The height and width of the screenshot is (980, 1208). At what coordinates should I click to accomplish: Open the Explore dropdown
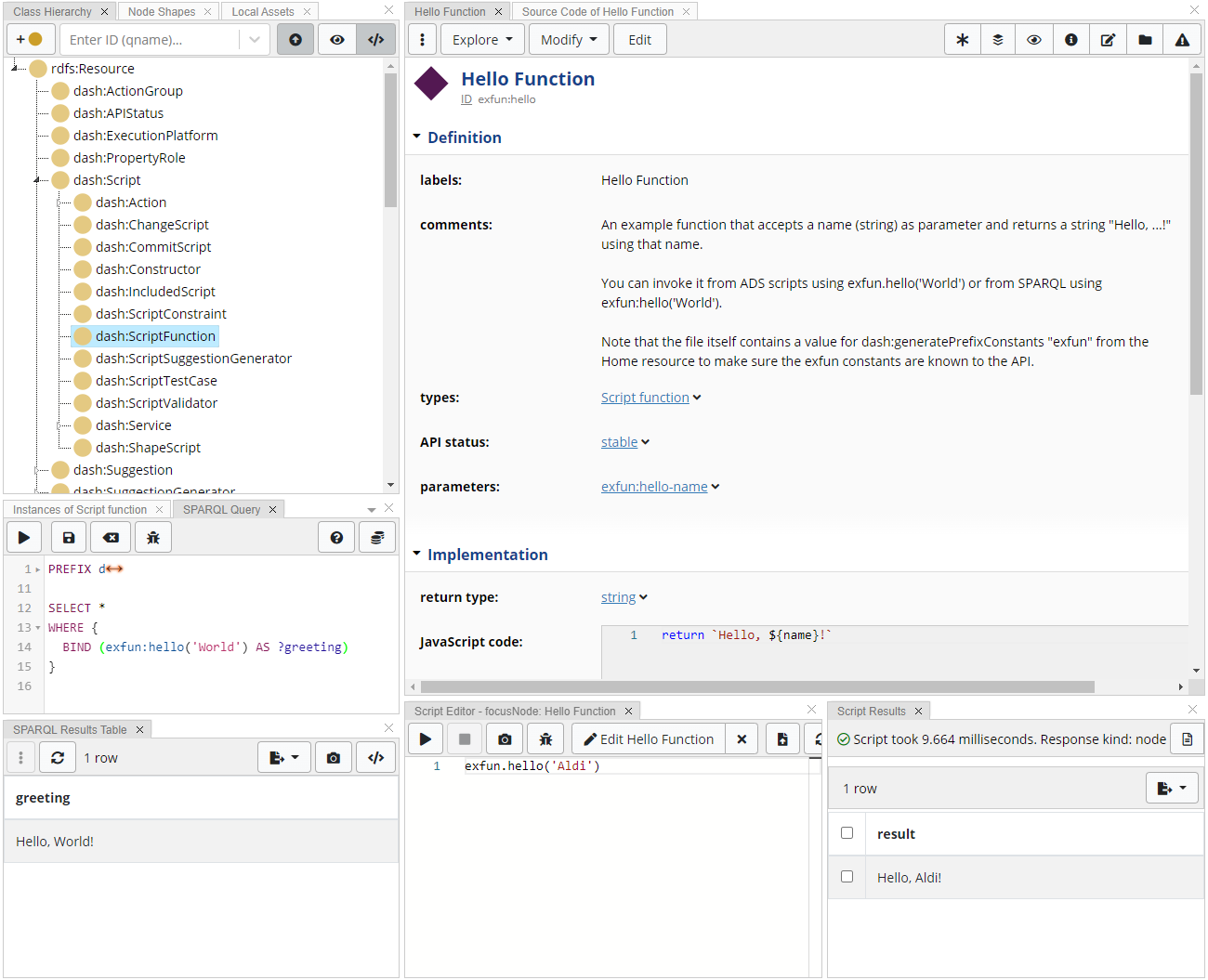481,39
